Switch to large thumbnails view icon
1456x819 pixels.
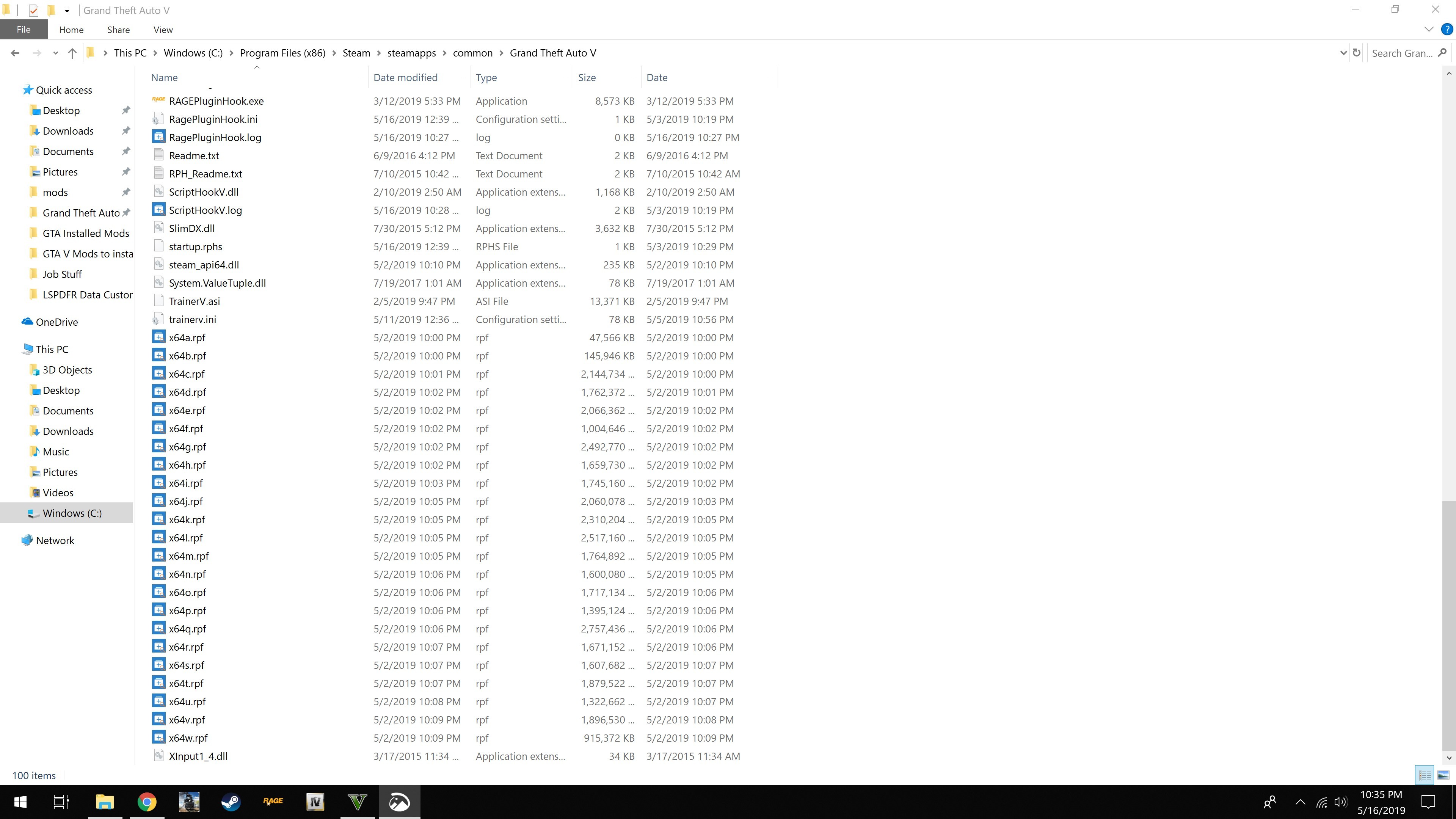point(1443,775)
